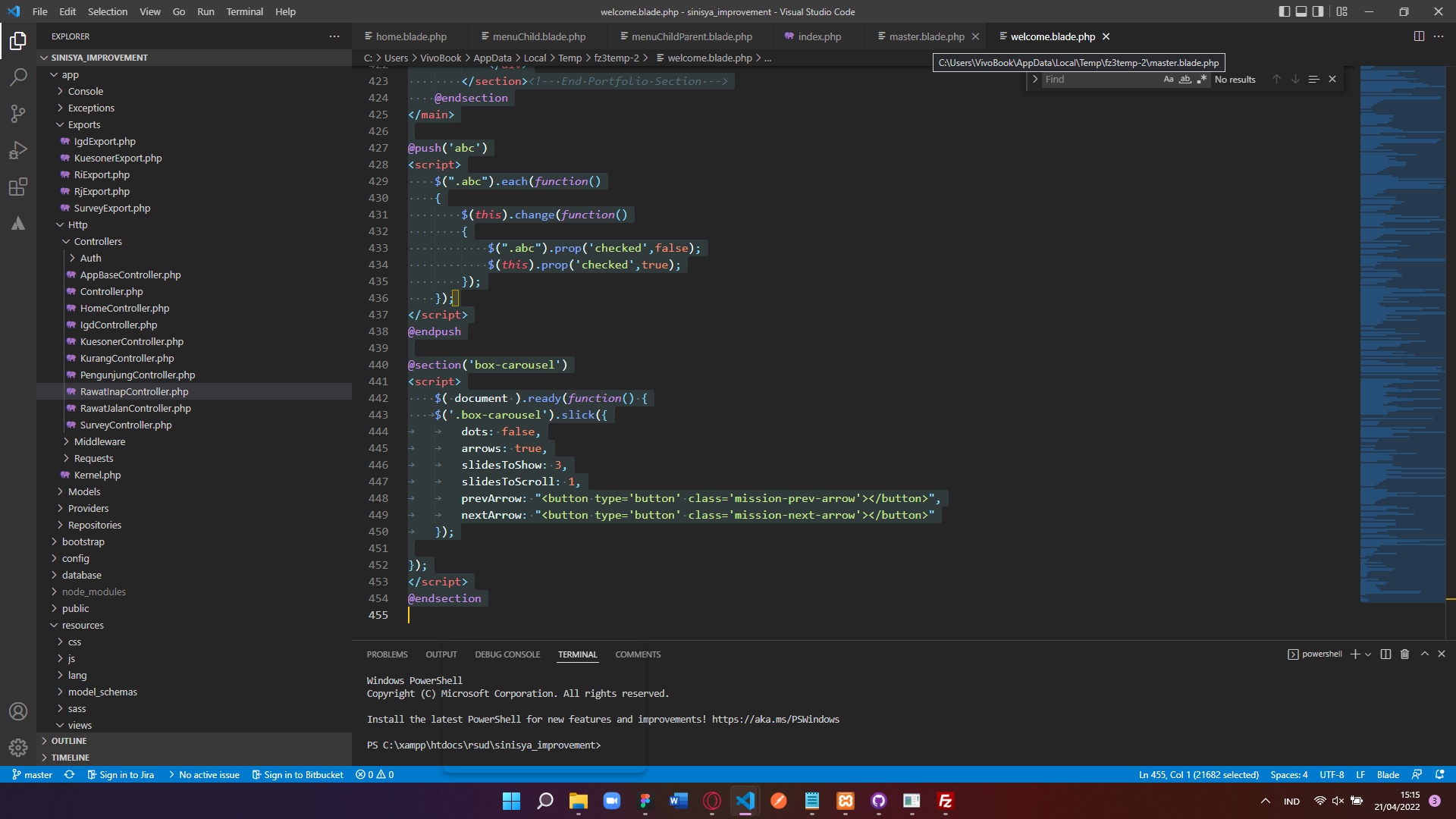Image resolution: width=1456 pixels, height=819 pixels.
Task: Click master branch in status bar
Action: (x=32, y=774)
